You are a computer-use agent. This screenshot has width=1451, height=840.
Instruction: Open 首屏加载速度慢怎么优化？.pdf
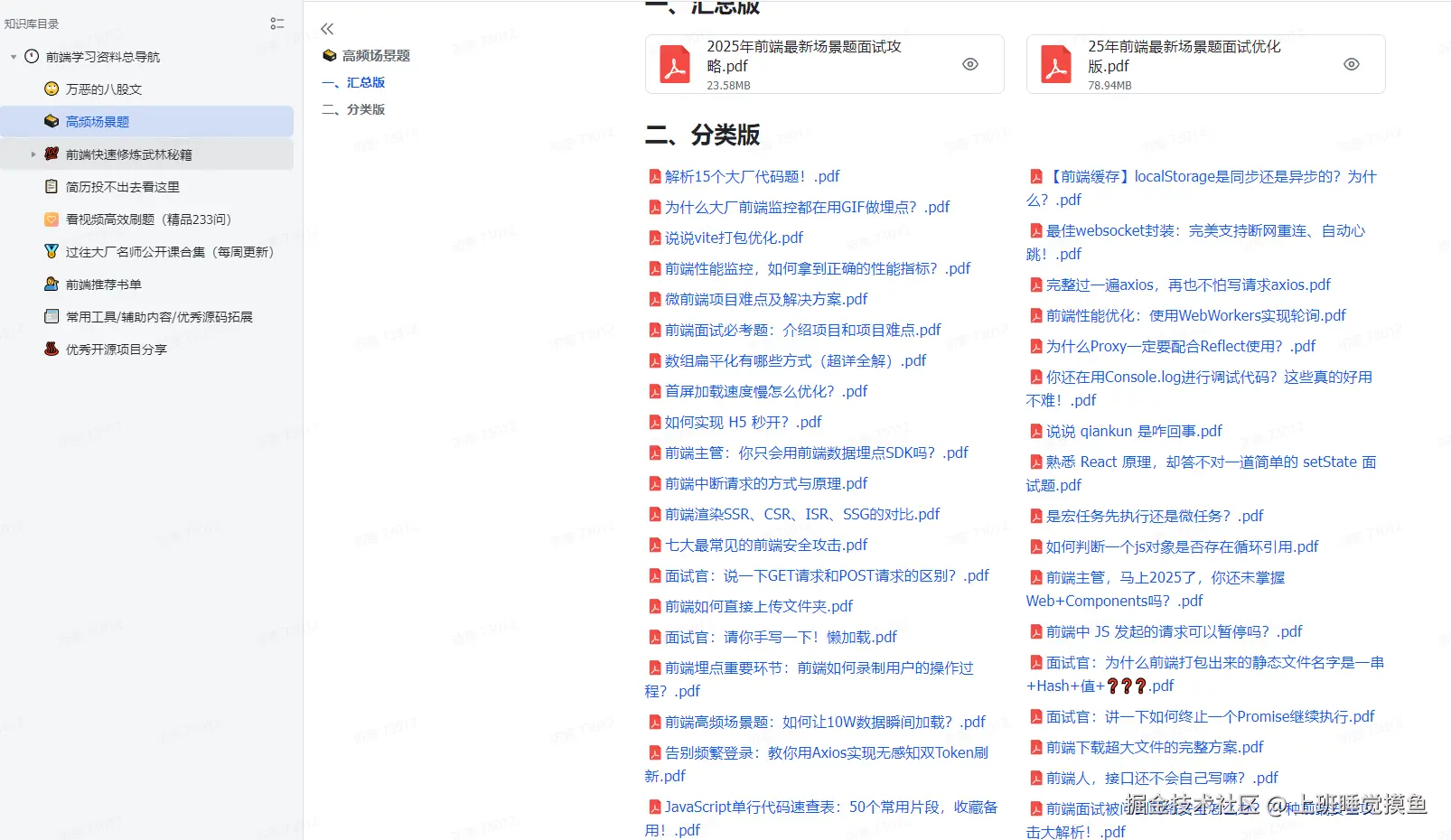click(766, 391)
